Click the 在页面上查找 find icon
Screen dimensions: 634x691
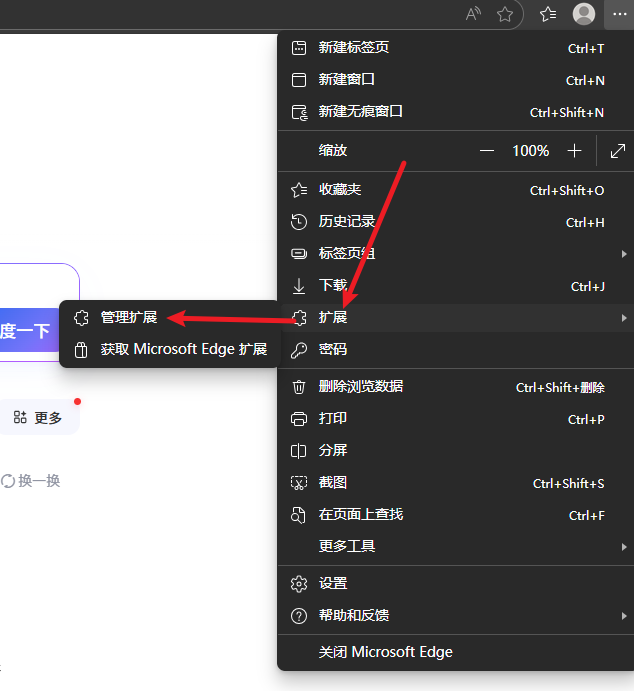298,515
